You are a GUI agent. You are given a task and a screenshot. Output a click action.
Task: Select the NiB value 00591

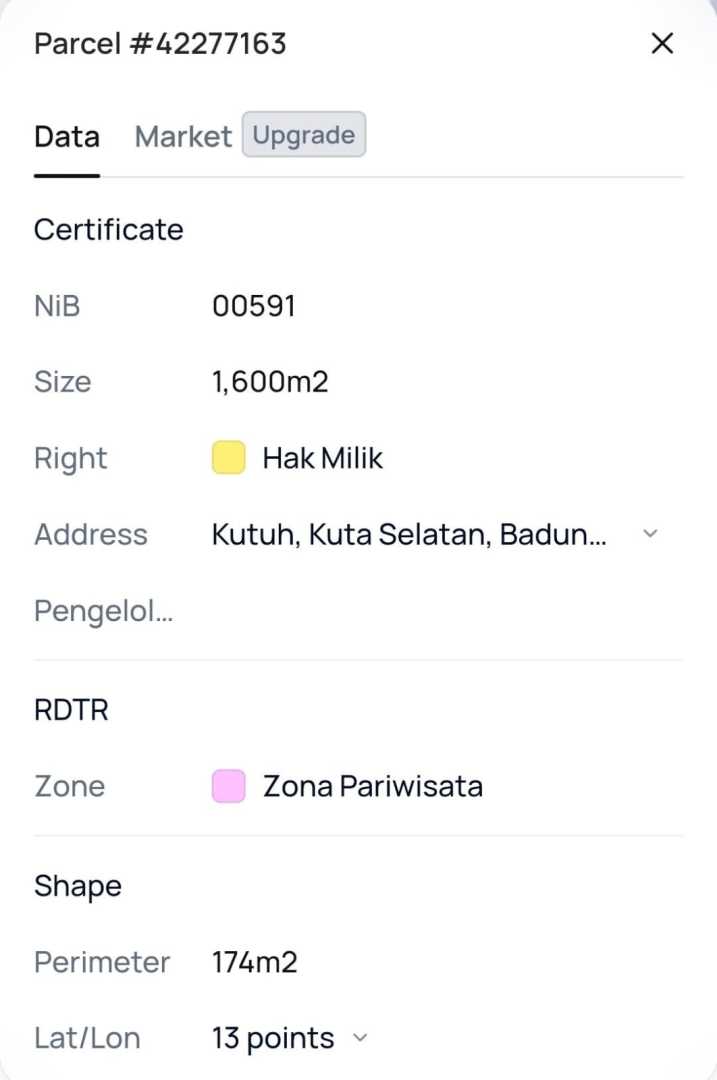pos(254,306)
